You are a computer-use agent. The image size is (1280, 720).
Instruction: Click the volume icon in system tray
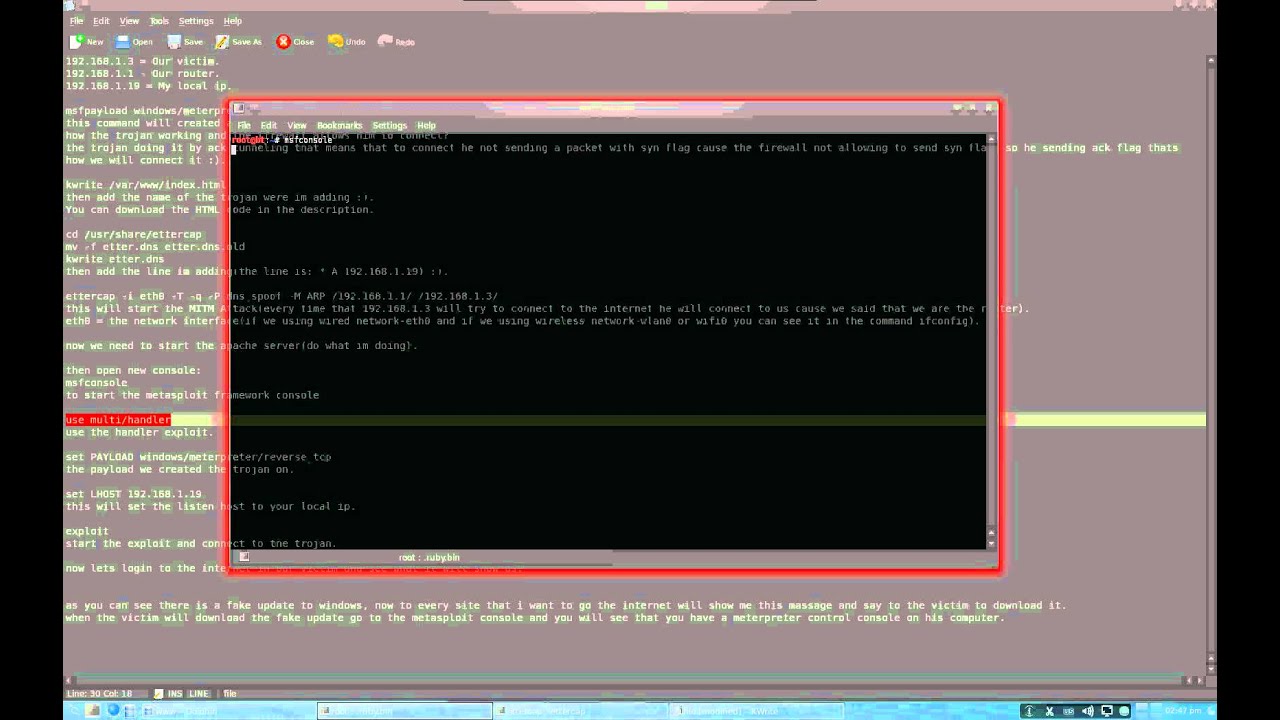pos(1088,711)
